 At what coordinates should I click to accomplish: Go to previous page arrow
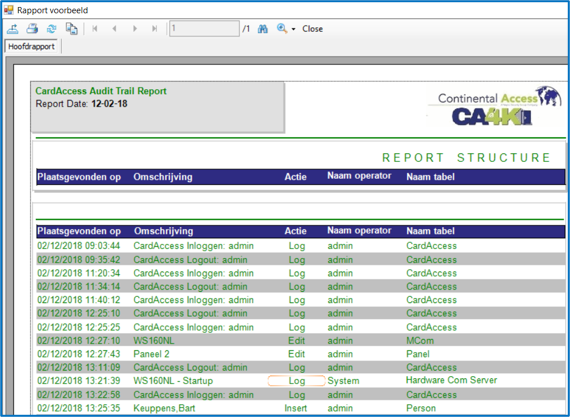115,28
